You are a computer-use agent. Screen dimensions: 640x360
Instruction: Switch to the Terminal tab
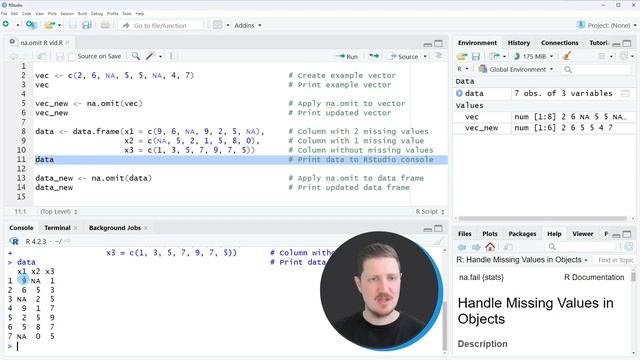coord(57,228)
